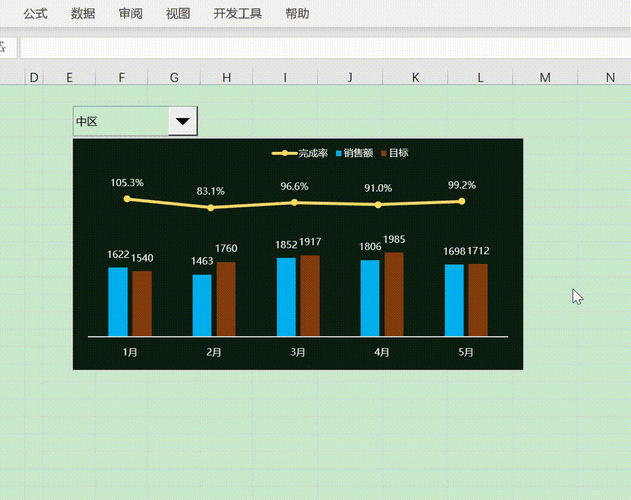This screenshot has height=500, width=631.
Task: Select the 1月 blue sales bar
Action: point(118,302)
